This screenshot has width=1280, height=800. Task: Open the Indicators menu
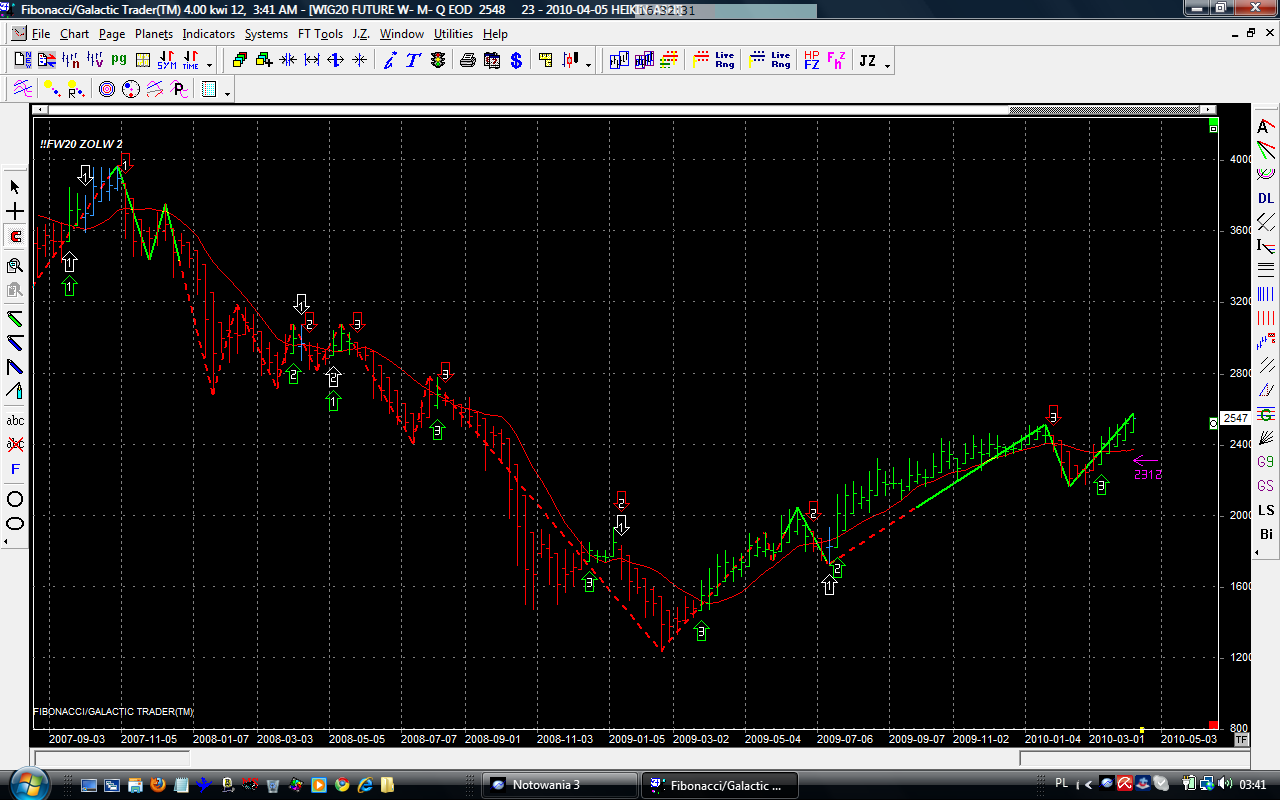tap(208, 34)
